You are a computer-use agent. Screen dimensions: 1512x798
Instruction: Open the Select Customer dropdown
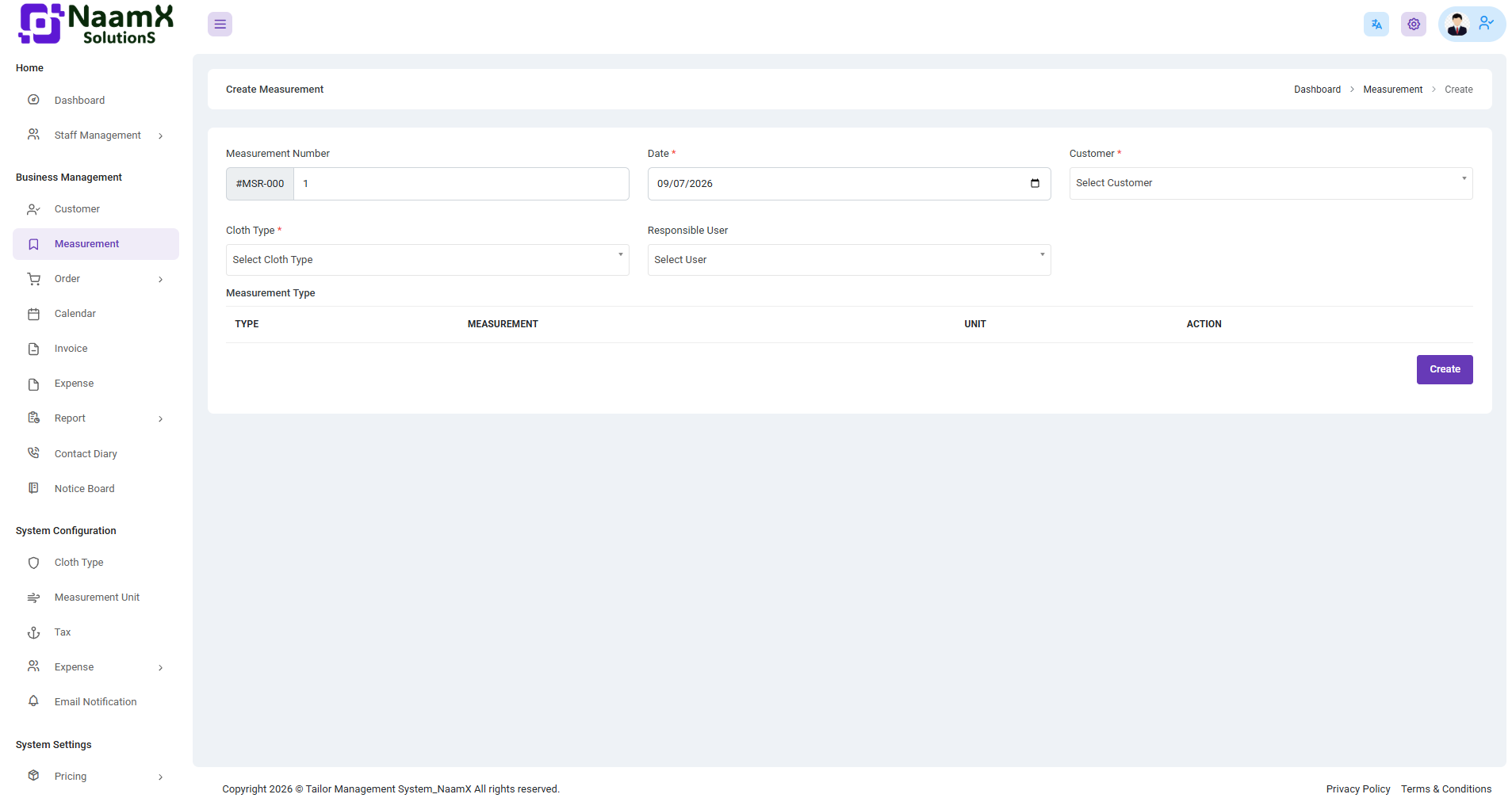click(1270, 183)
